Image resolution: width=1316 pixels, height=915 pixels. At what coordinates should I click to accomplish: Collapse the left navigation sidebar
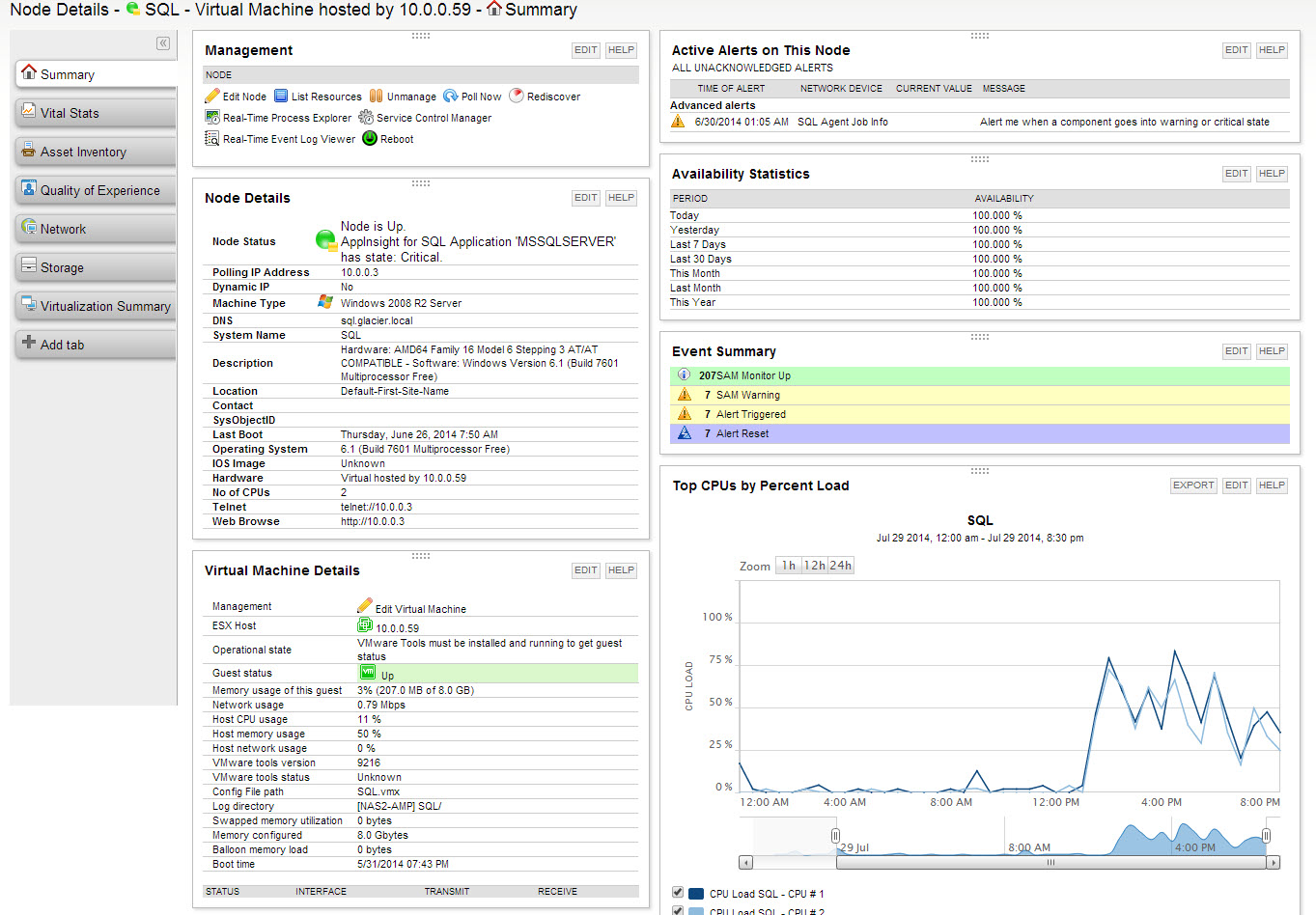point(163,43)
